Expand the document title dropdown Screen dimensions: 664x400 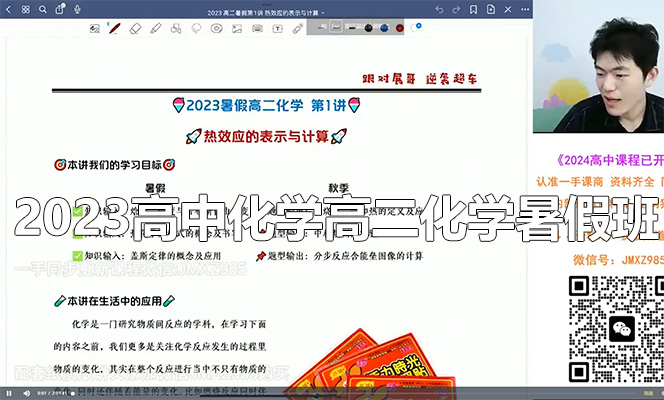click(x=322, y=10)
